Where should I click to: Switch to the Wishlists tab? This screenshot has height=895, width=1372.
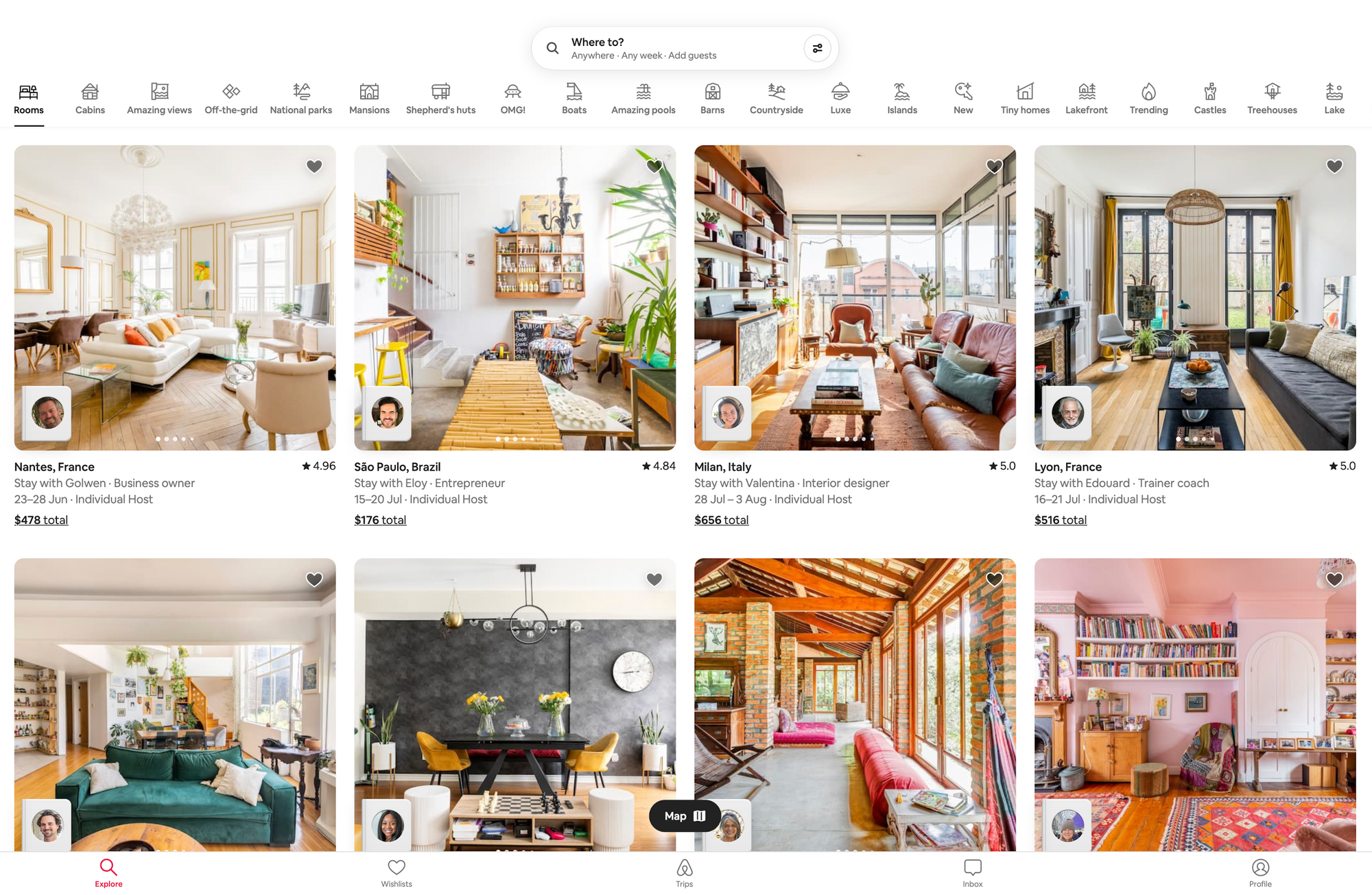(x=396, y=873)
